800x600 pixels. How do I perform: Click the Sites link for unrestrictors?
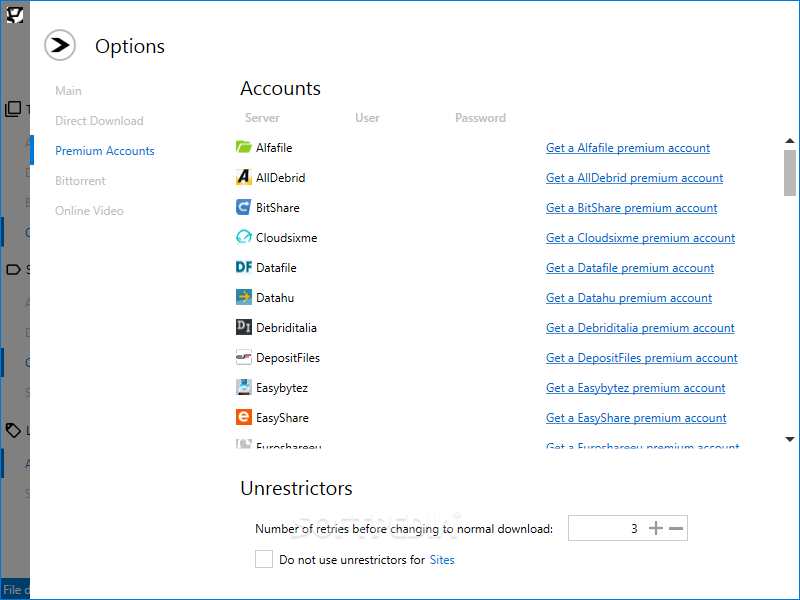pos(442,560)
